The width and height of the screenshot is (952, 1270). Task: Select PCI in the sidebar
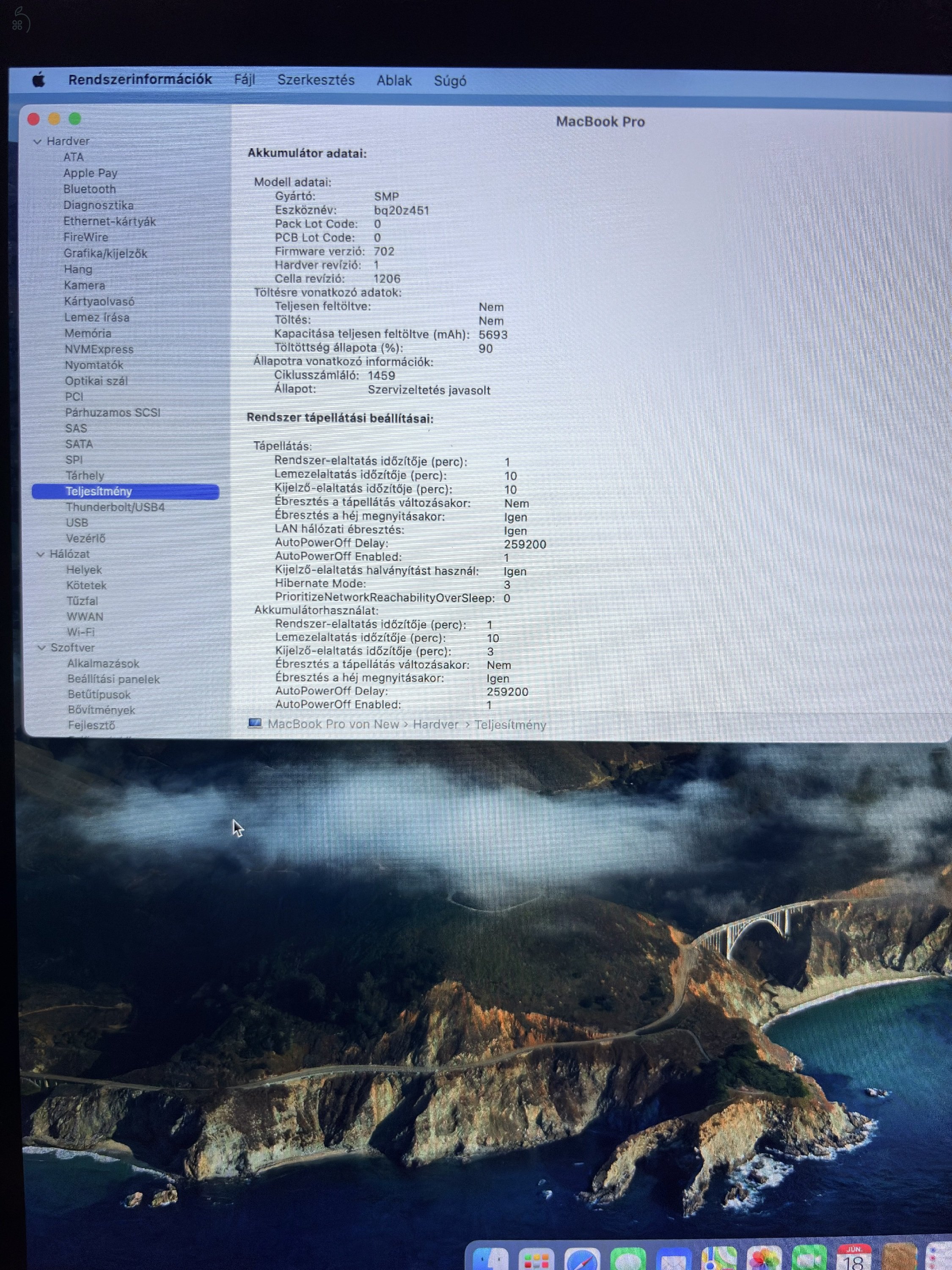coord(74,396)
